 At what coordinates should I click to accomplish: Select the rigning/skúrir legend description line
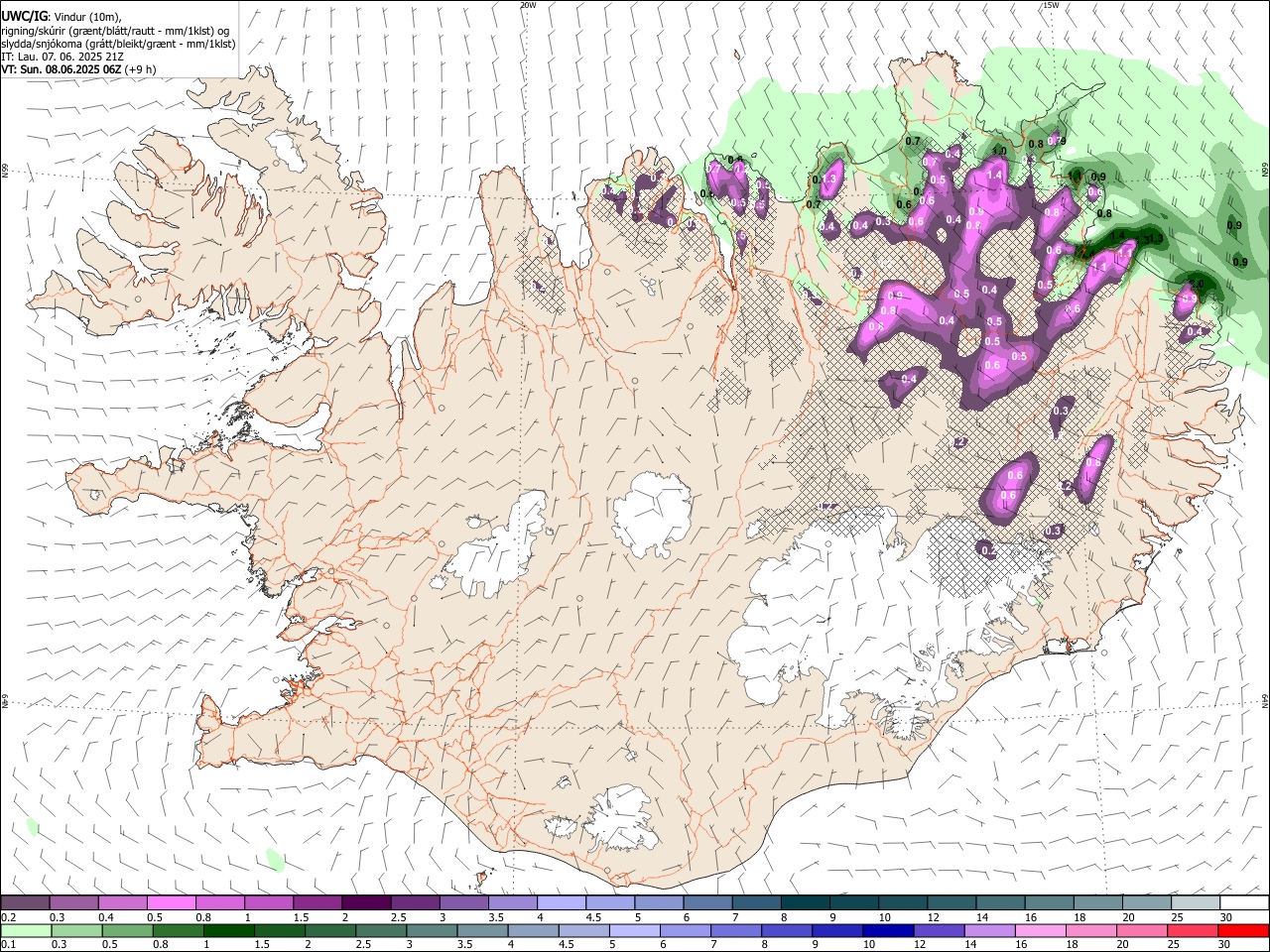tap(115, 30)
